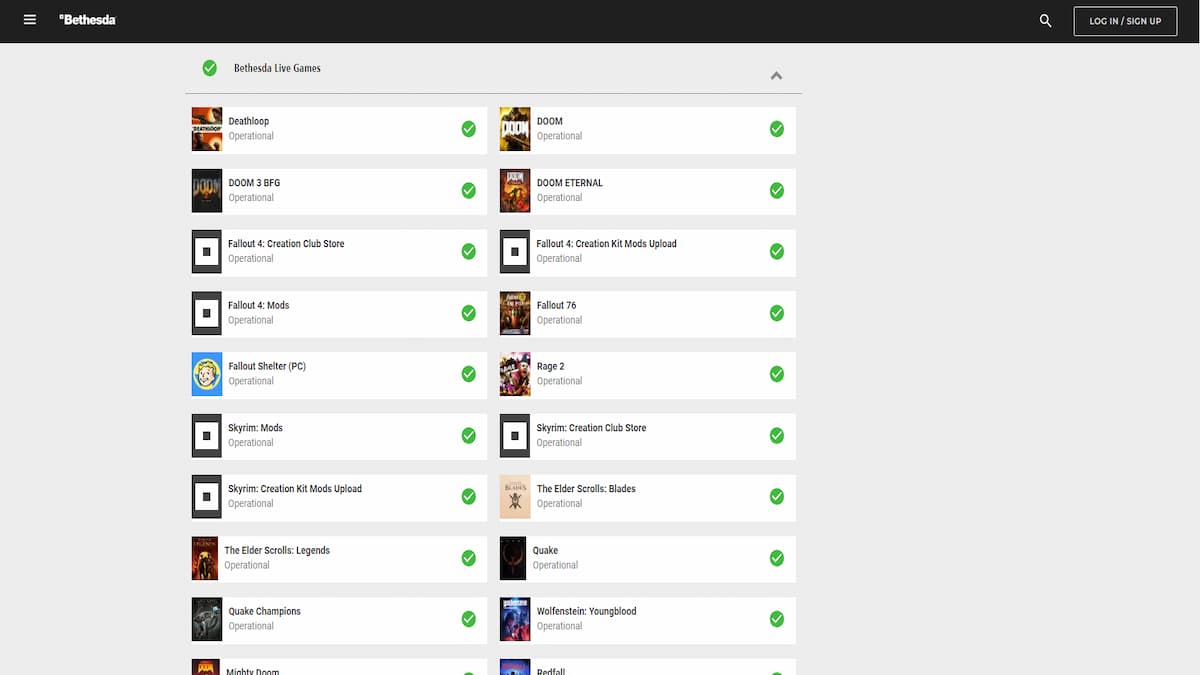Click Wolfenstein: Youngblood operational checkmark
1200x675 pixels.
pyautogui.click(x=776, y=619)
